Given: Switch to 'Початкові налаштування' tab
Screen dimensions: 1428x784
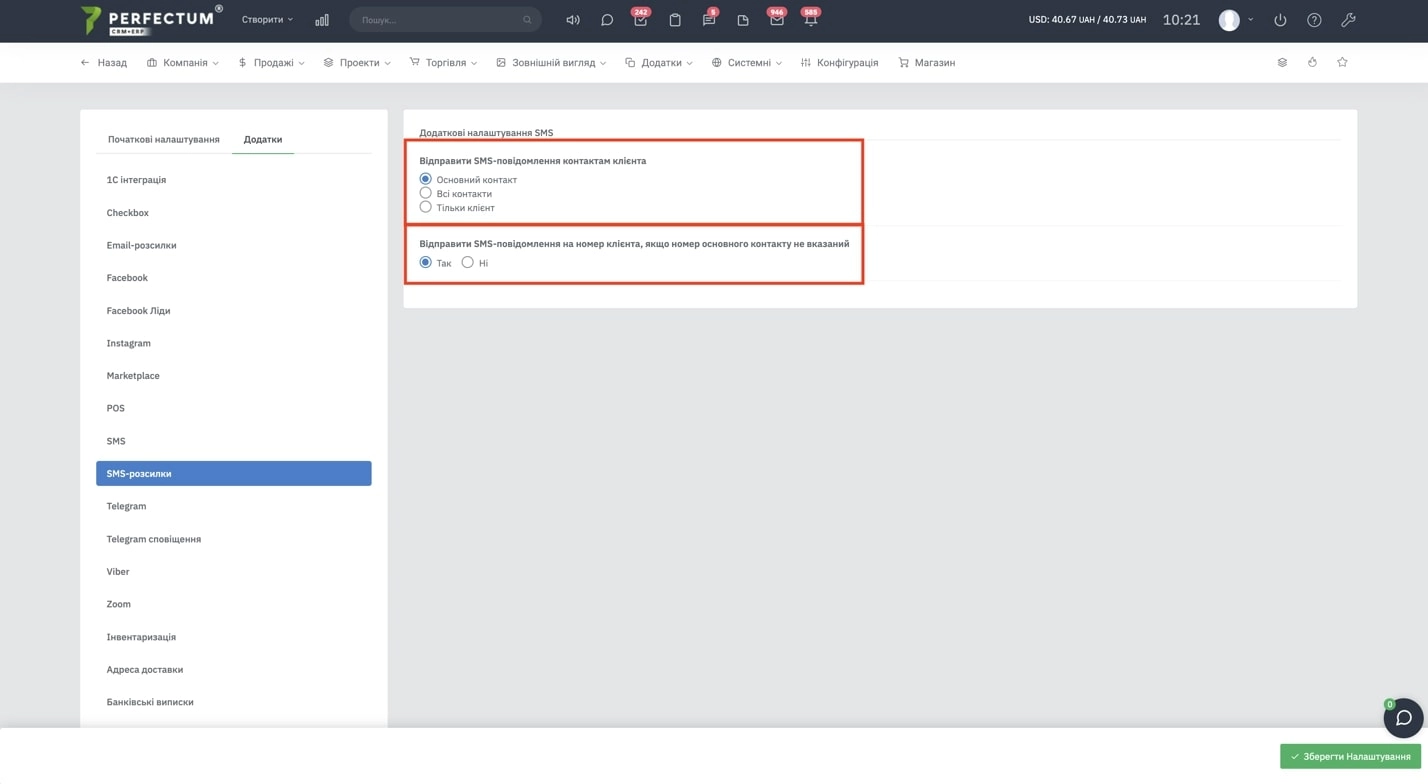Looking at the screenshot, I should pos(164,139).
